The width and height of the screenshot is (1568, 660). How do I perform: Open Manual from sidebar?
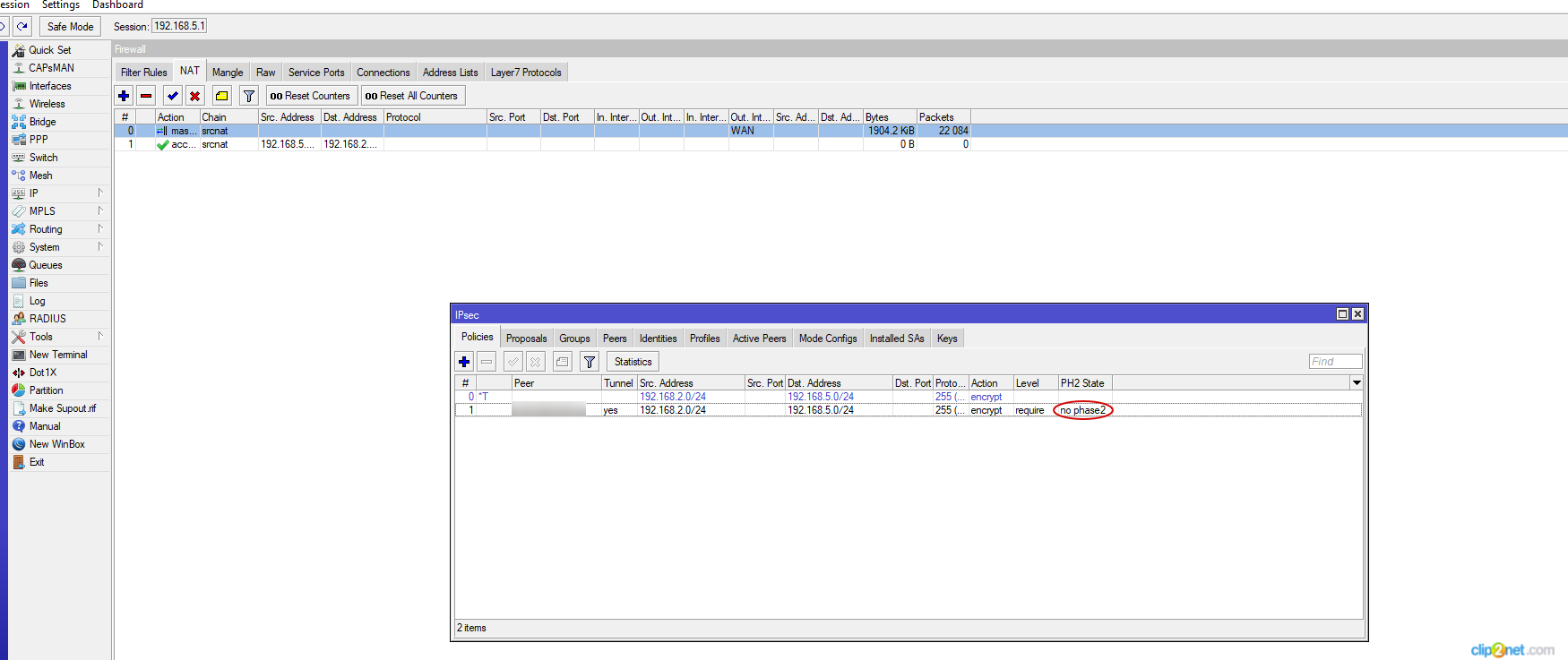45,426
